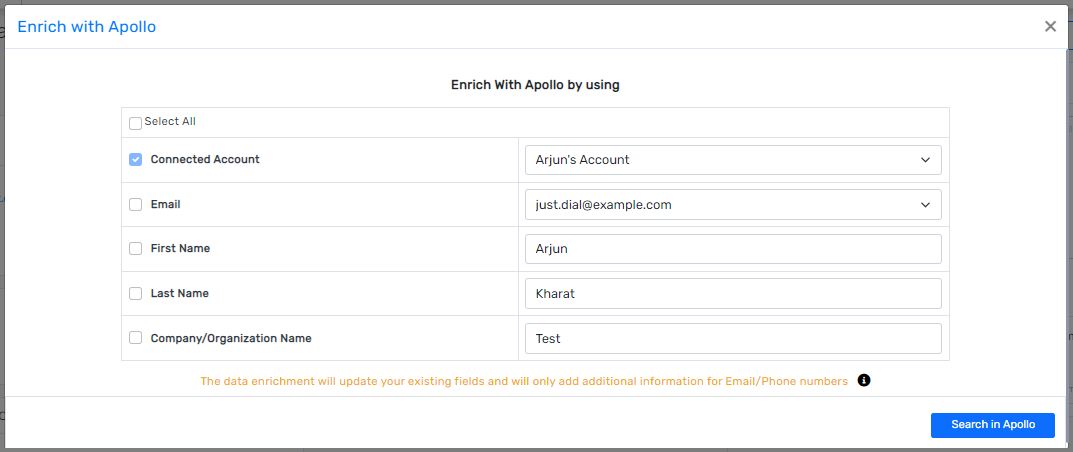
Task: Tick the Last Name checkbox
Action: pos(135,293)
